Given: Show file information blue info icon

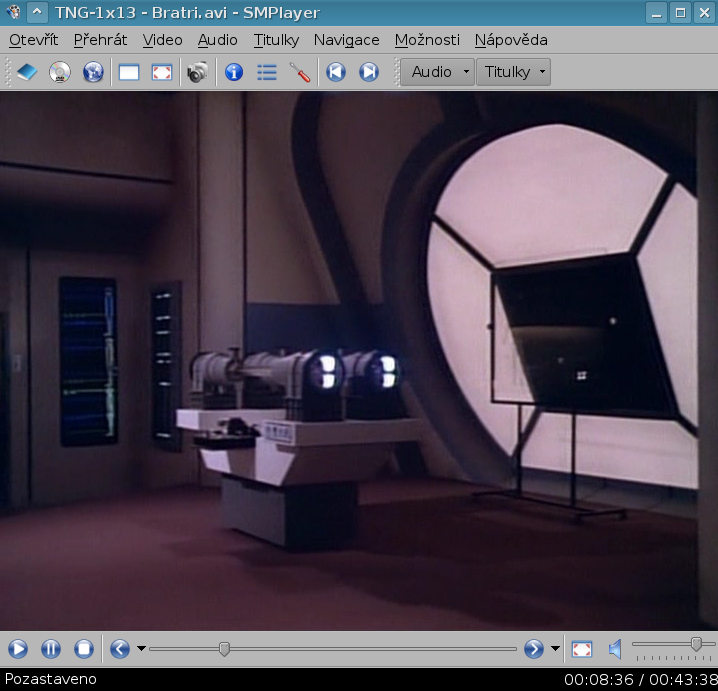Looking at the screenshot, I should pyautogui.click(x=234, y=72).
